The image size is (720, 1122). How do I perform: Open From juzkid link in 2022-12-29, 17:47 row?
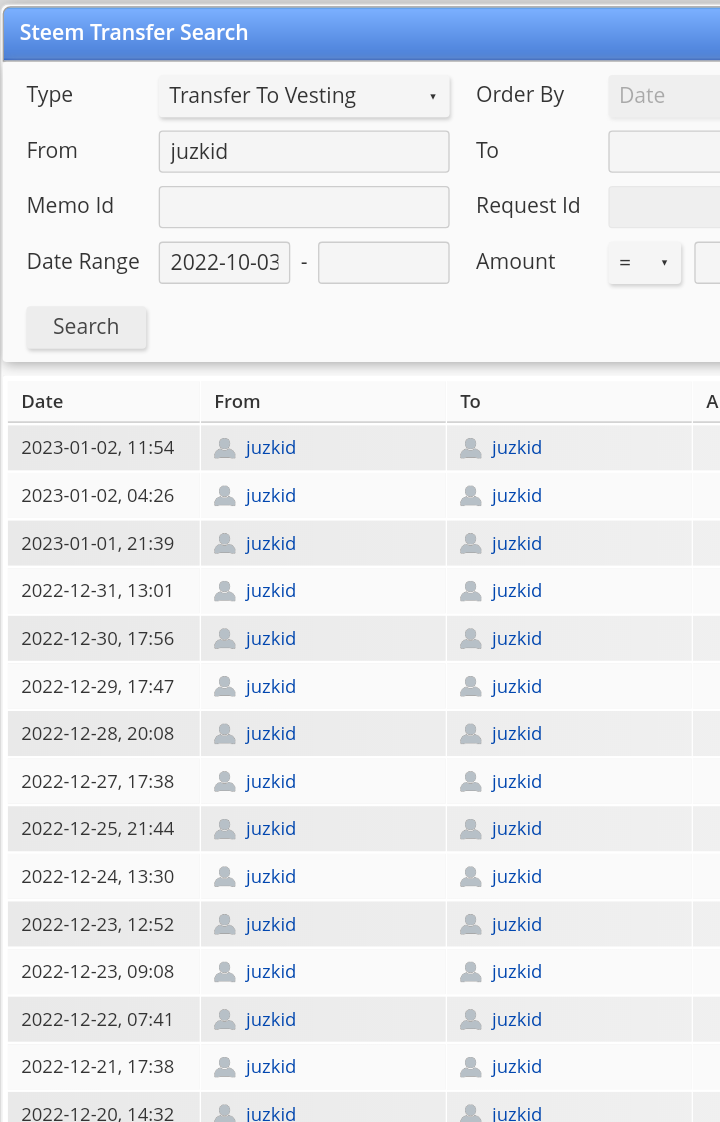pyautogui.click(x=271, y=687)
